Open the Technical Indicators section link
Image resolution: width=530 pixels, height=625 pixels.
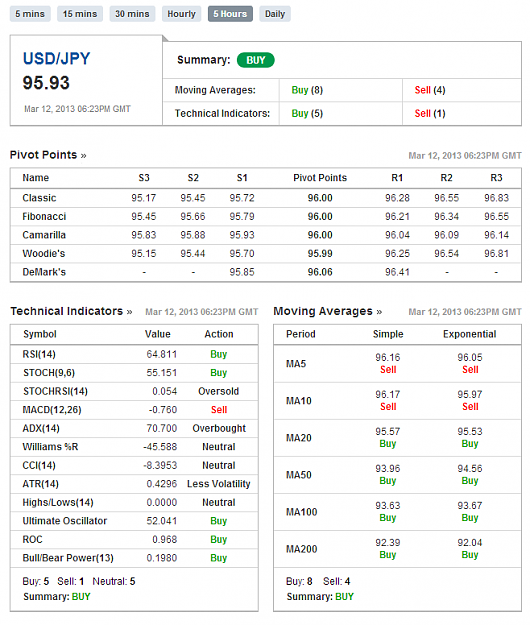(x=71, y=311)
